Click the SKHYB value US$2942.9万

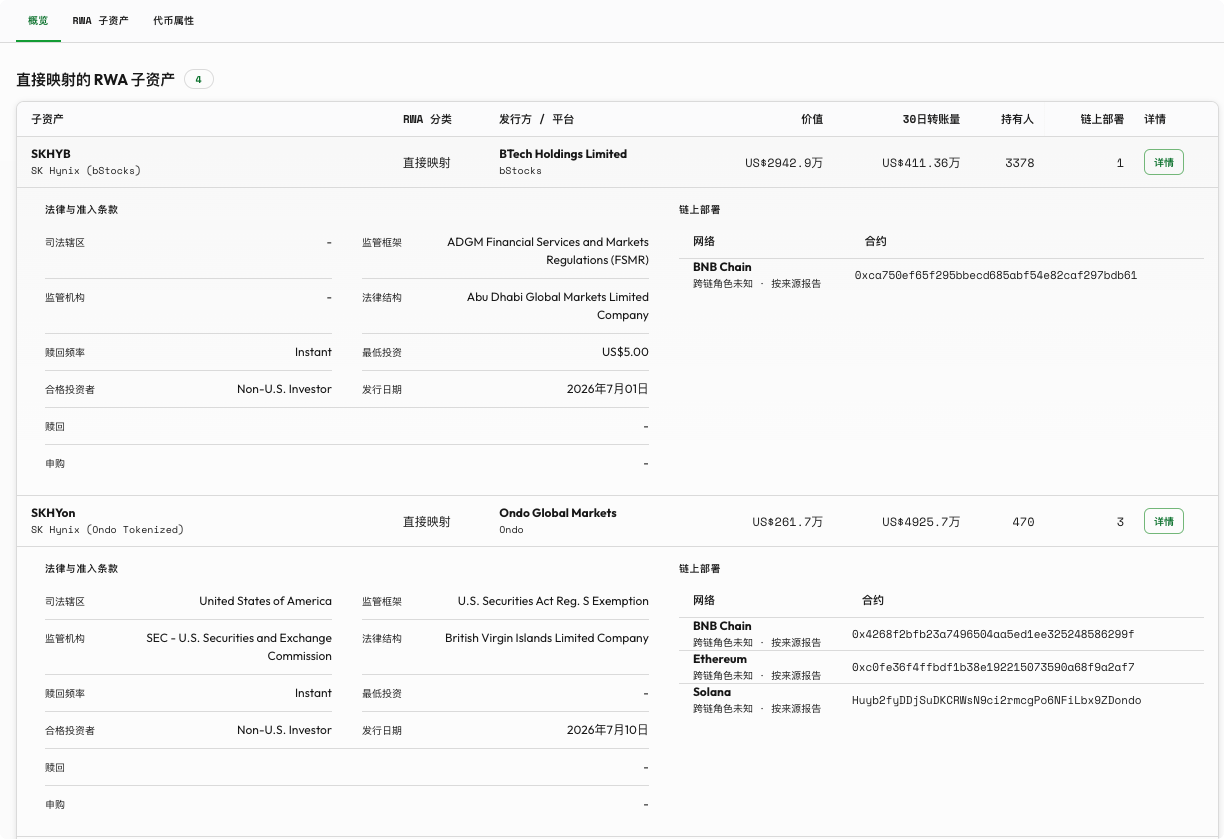(x=784, y=163)
